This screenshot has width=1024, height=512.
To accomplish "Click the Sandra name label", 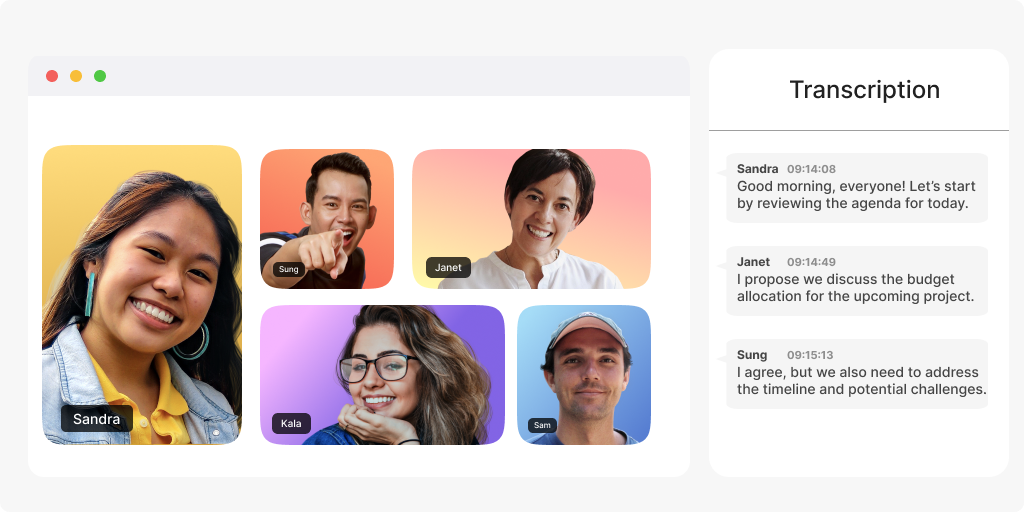I will (x=97, y=419).
